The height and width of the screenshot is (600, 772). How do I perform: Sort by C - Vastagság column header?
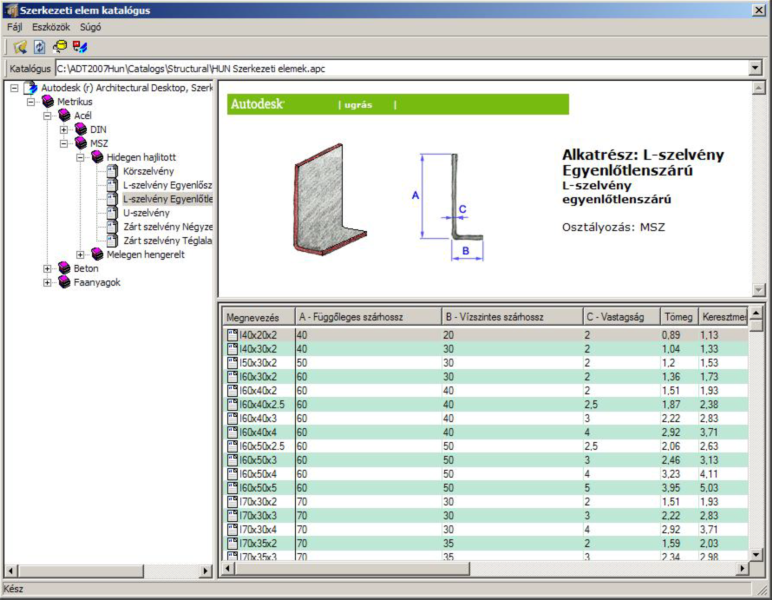621,317
